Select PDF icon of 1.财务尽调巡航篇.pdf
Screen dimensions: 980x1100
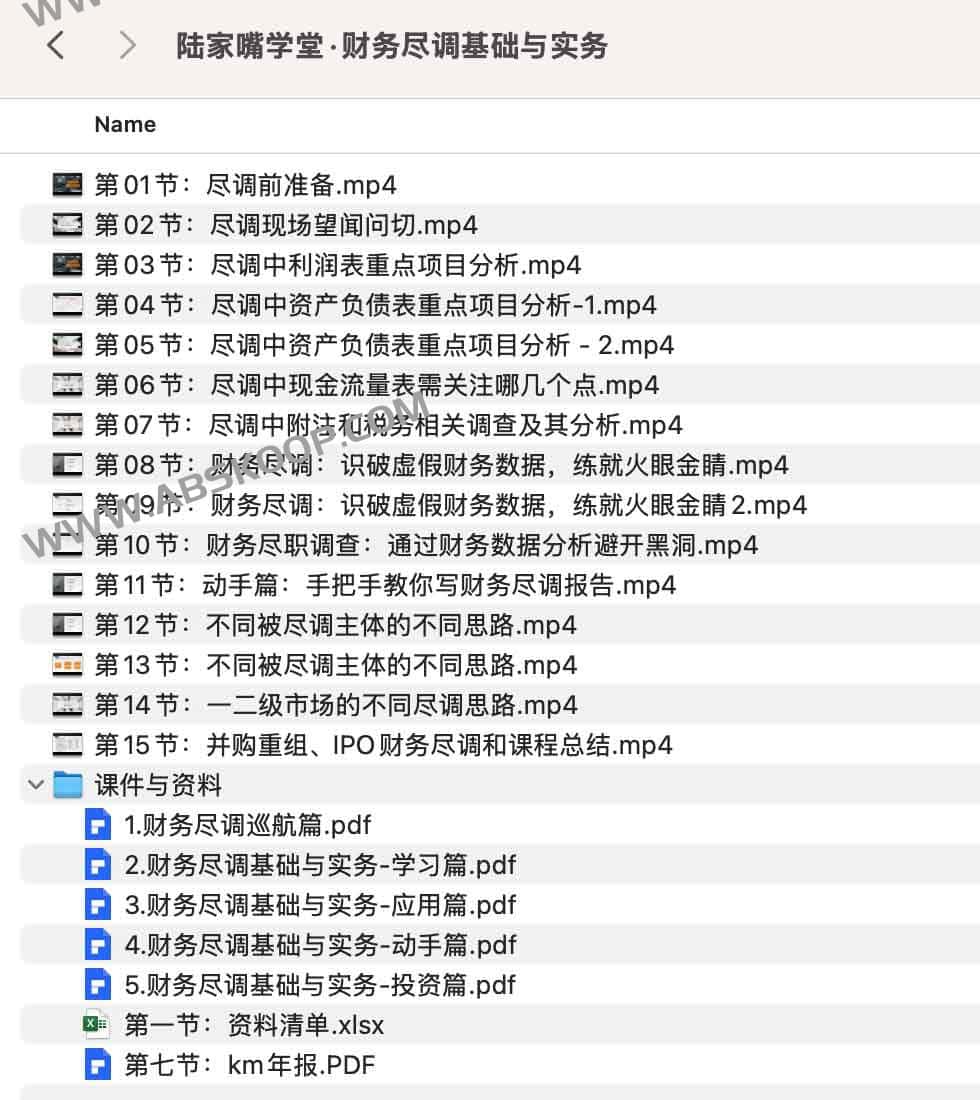pyautogui.click(x=97, y=825)
